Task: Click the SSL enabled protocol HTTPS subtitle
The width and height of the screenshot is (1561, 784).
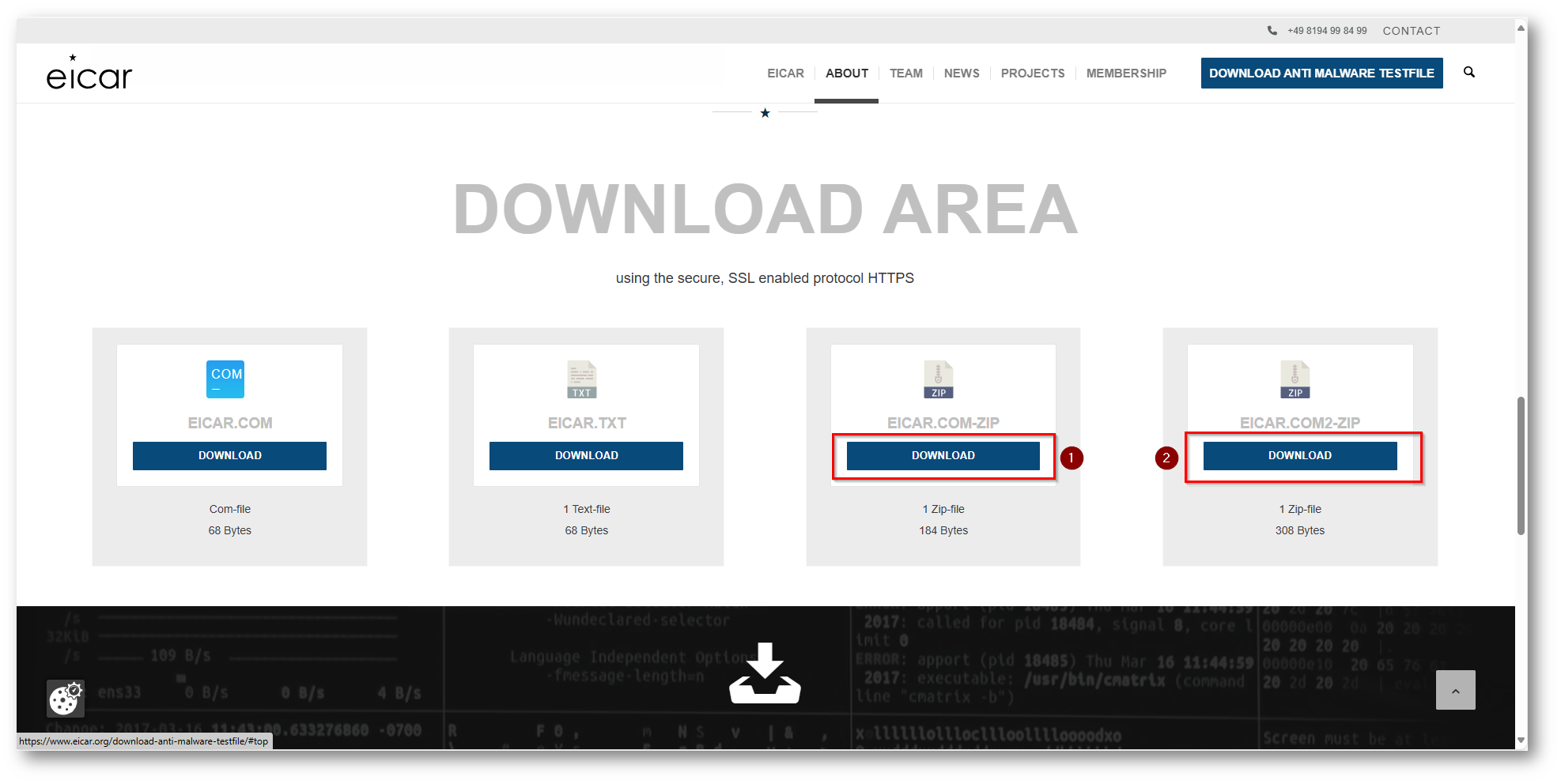Action: [765, 278]
